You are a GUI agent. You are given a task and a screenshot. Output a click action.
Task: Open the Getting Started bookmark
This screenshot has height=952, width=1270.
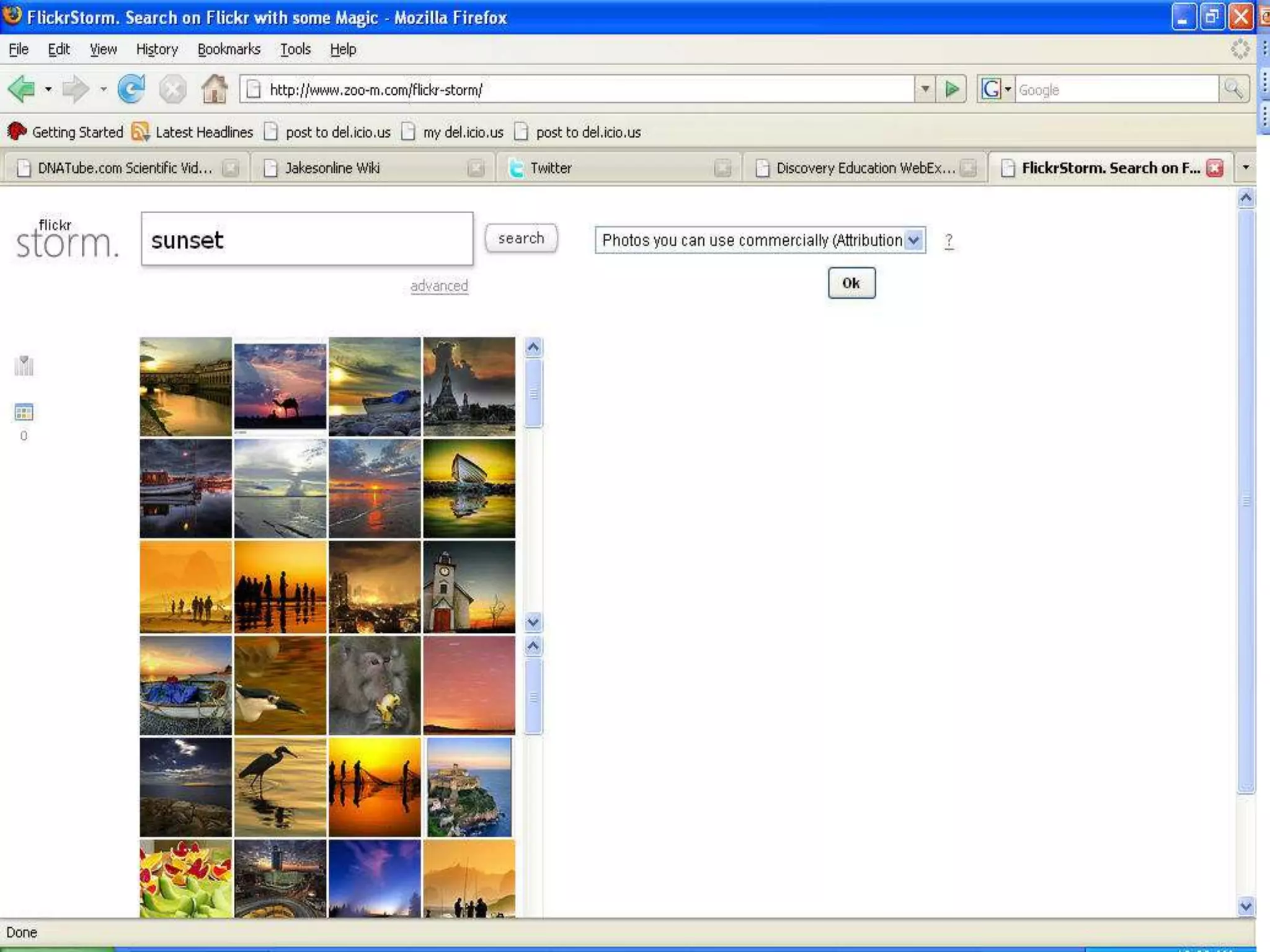point(66,132)
